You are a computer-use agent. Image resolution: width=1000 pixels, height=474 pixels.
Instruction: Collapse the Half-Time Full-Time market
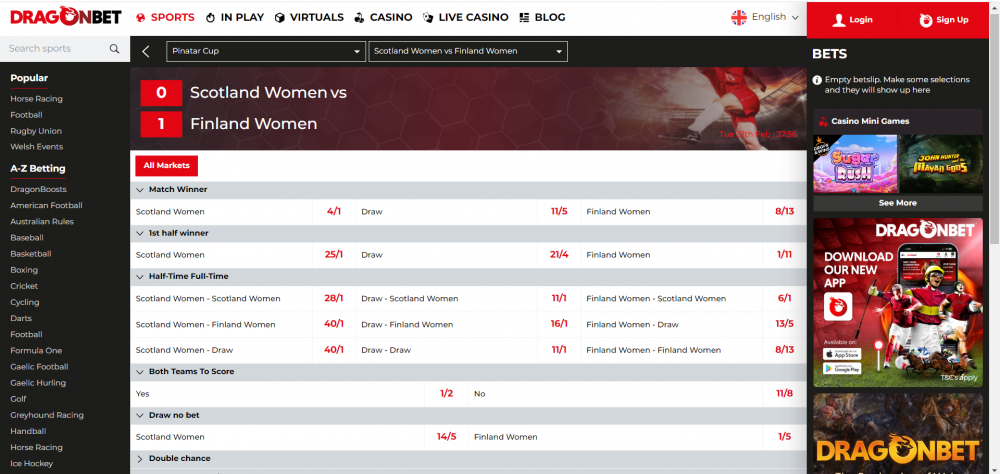click(468, 276)
